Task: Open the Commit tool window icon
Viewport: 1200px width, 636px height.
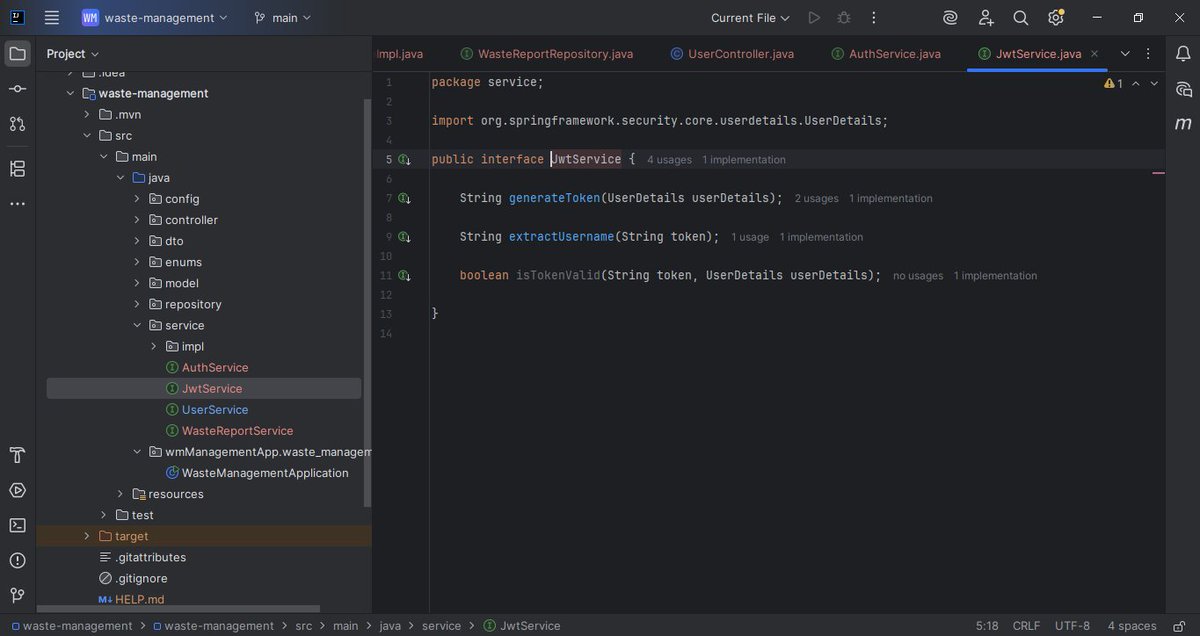Action: click(x=17, y=89)
